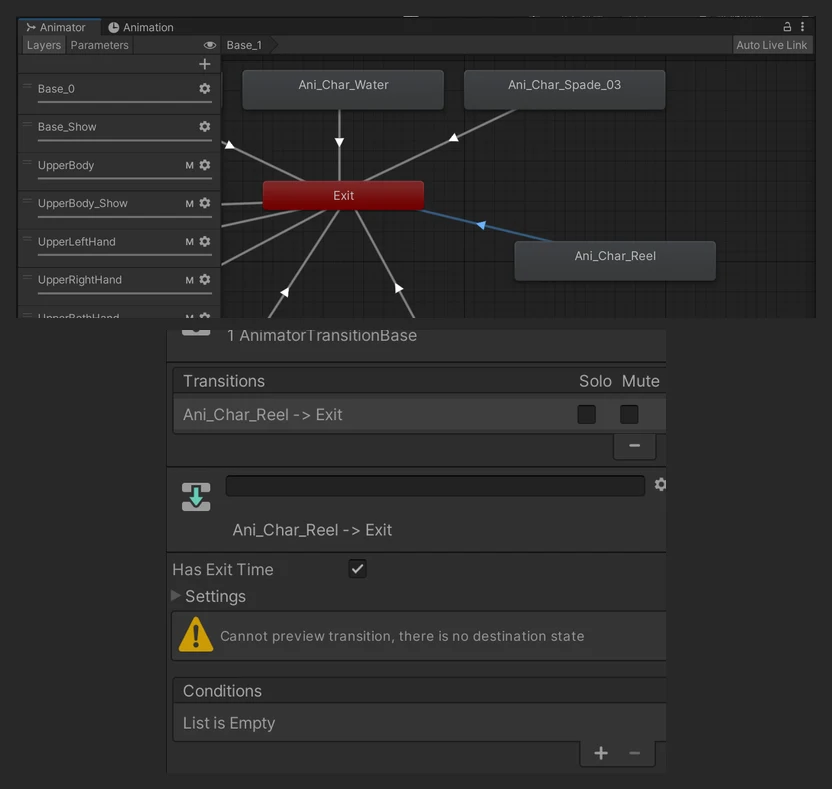Open the Layers tab
Screen dimensions: 832x789
click(44, 45)
